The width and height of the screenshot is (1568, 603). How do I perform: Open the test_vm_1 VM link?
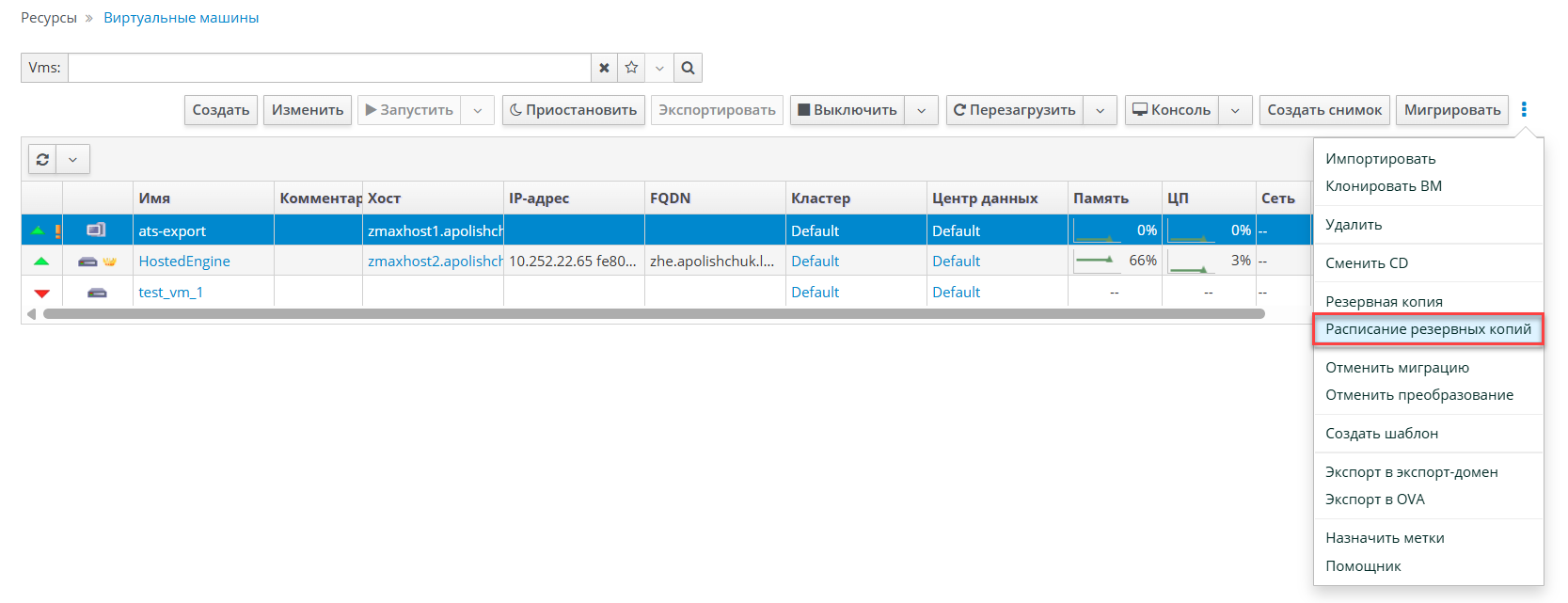[x=170, y=293]
